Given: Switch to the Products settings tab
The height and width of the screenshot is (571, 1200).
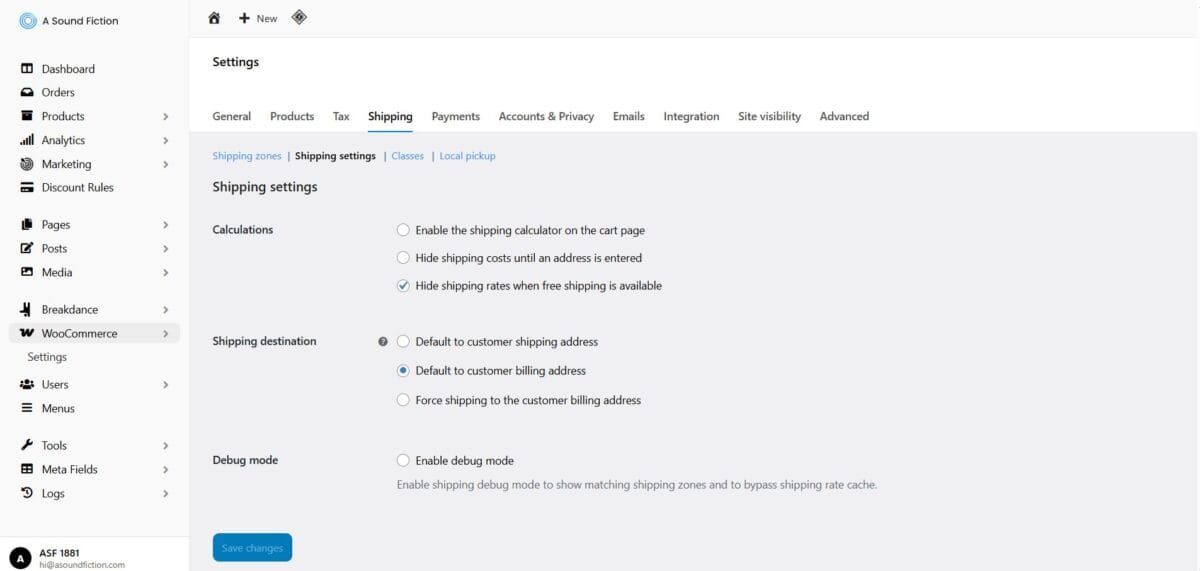Looking at the screenshot, I should 292,116.
